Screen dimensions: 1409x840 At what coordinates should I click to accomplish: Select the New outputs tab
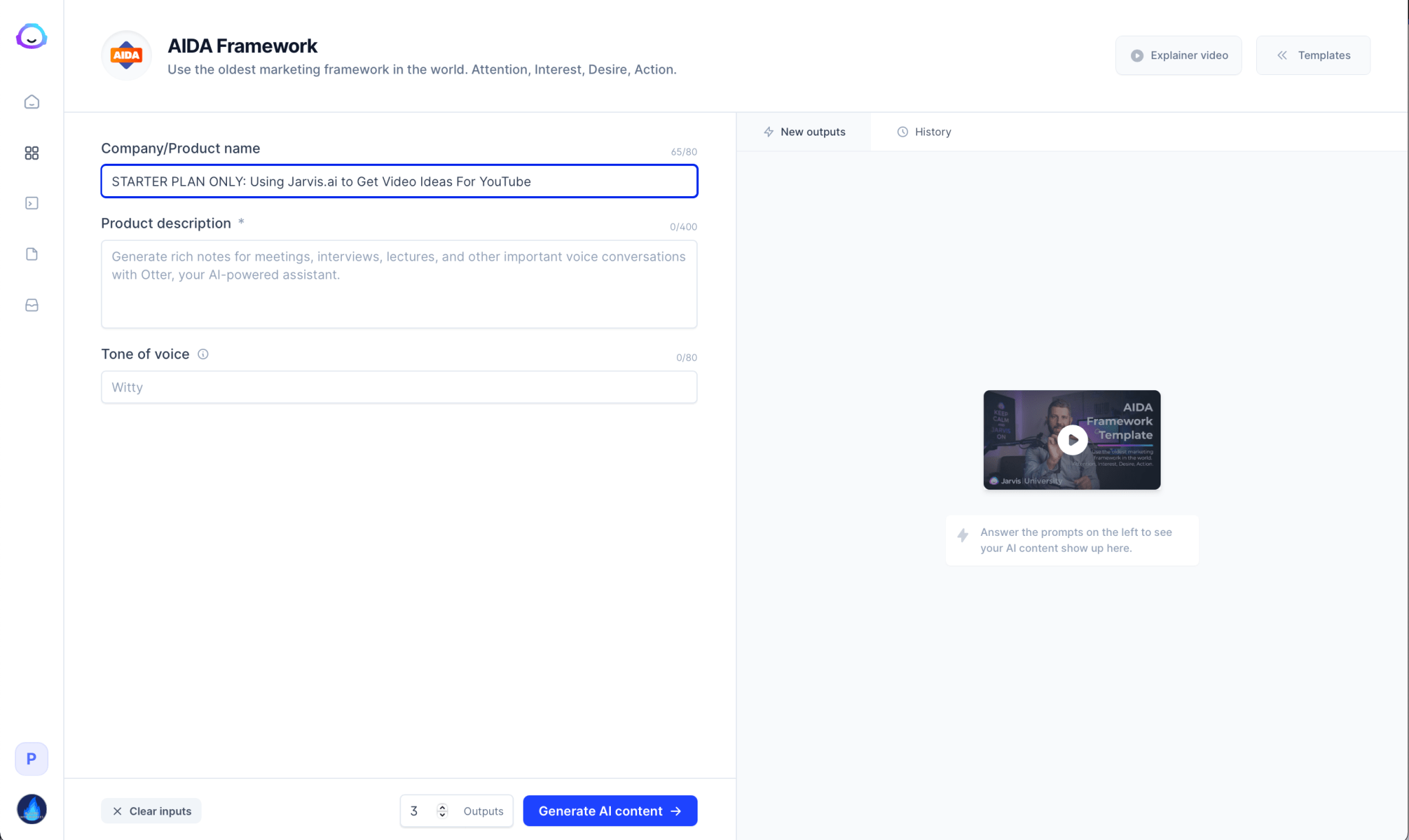pyautogui.click(x=804, y=131)
